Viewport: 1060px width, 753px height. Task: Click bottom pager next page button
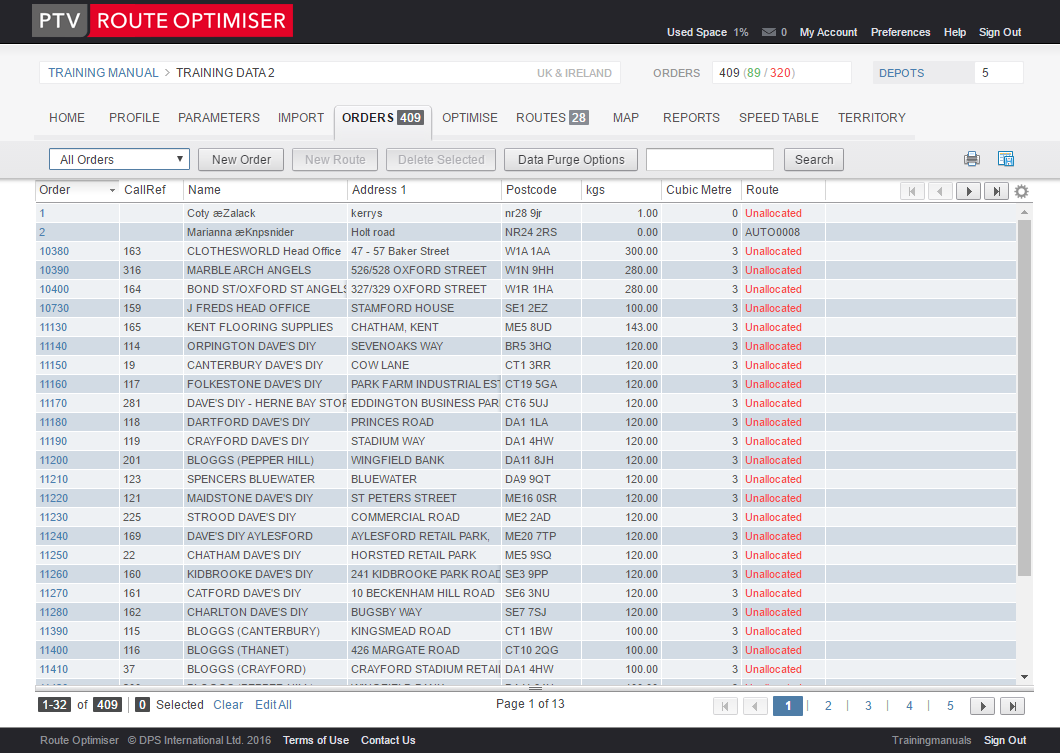(x=982, y=706)
